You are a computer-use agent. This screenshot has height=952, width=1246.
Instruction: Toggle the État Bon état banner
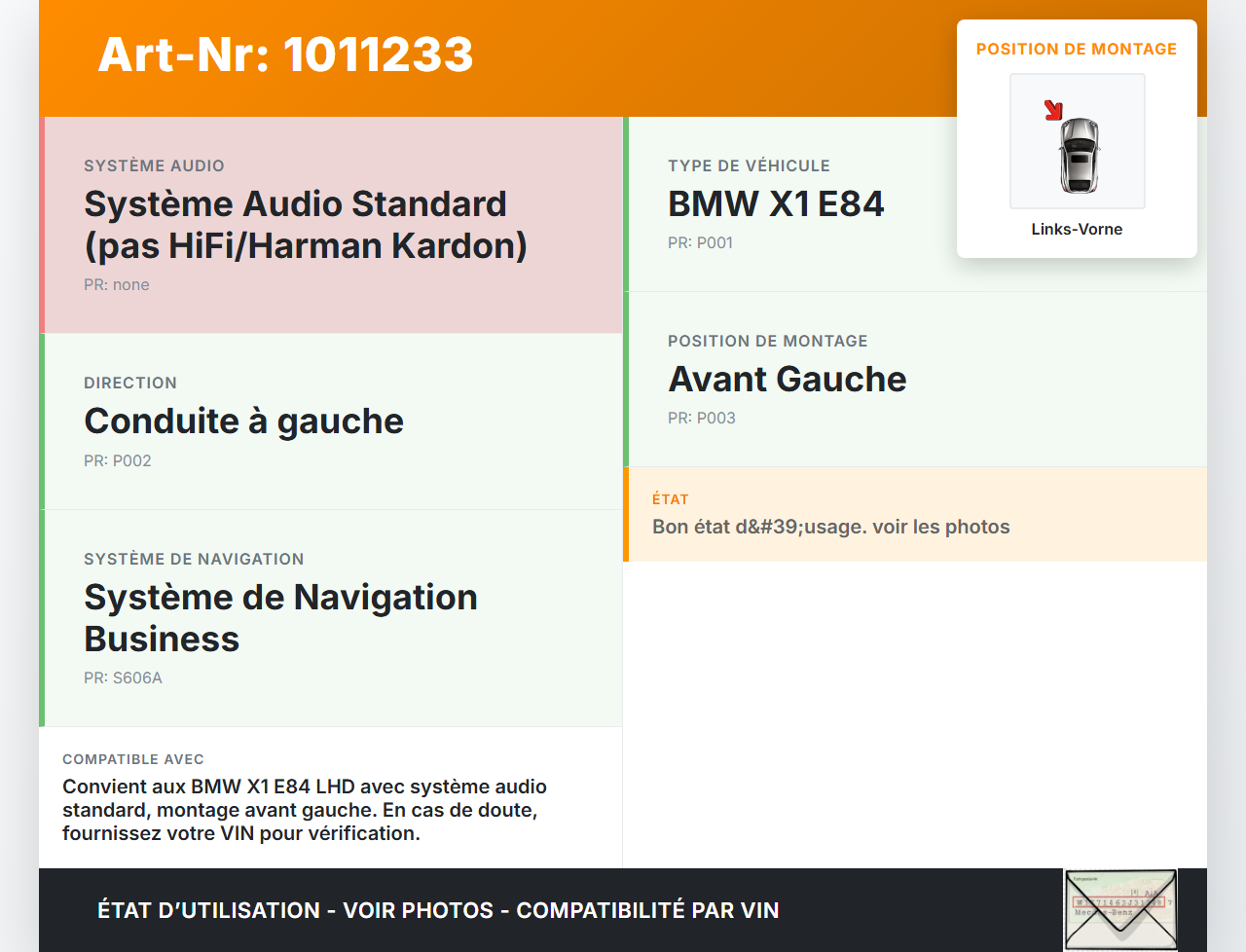point(915,514)
